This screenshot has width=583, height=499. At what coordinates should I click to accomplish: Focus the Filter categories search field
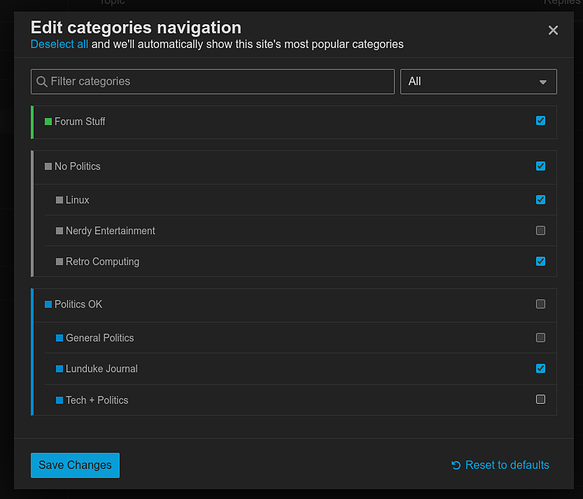pos(212,82)
